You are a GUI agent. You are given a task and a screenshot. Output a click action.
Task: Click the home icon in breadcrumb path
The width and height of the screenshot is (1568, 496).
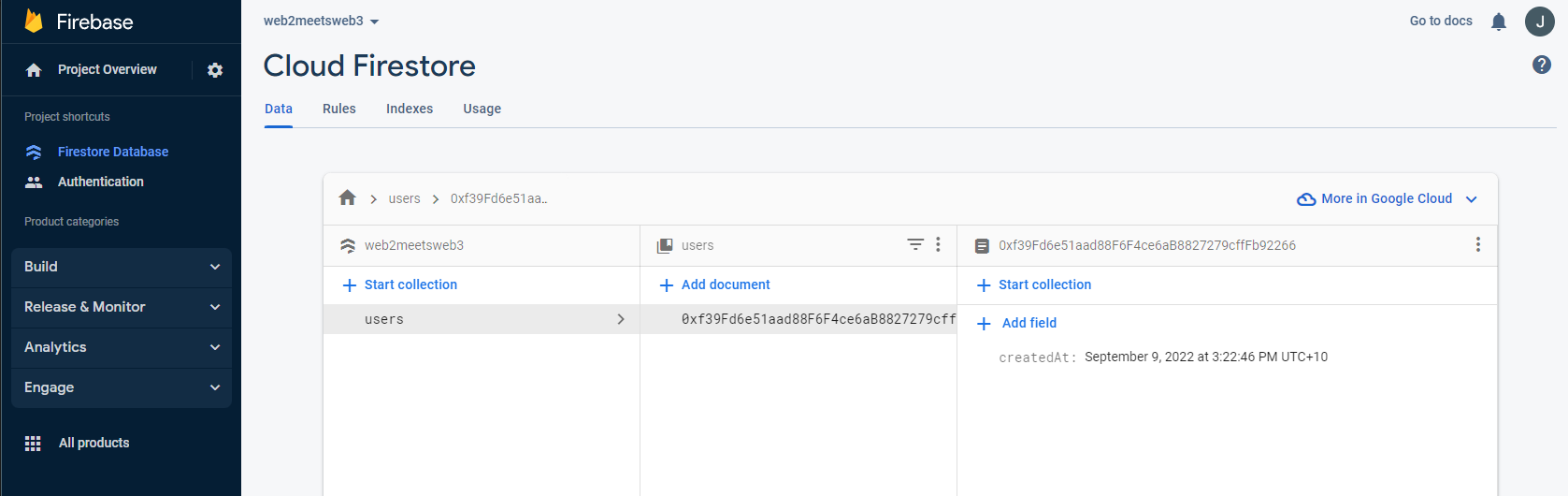[x=348, y=197]
